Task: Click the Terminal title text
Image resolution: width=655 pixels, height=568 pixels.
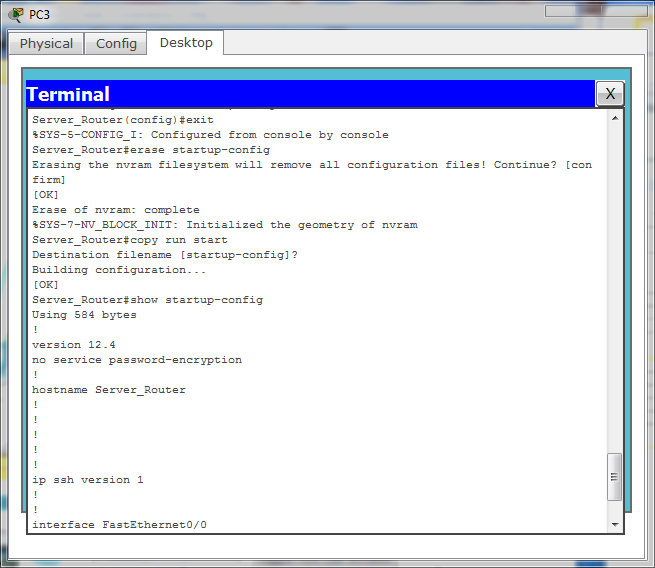Action: [x=68, y=94]
